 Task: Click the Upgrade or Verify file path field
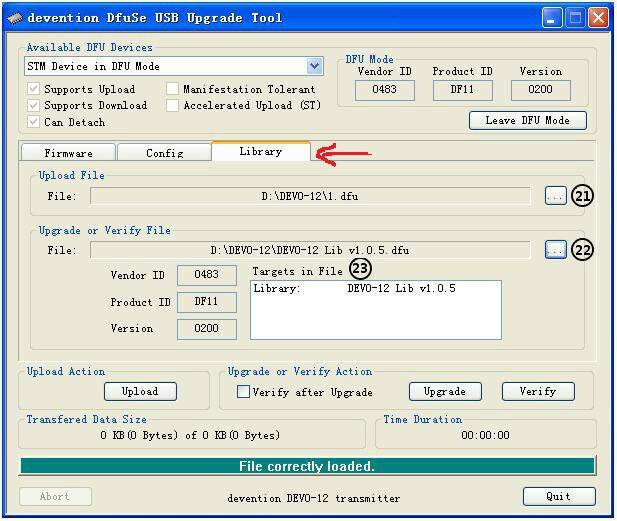310,250
